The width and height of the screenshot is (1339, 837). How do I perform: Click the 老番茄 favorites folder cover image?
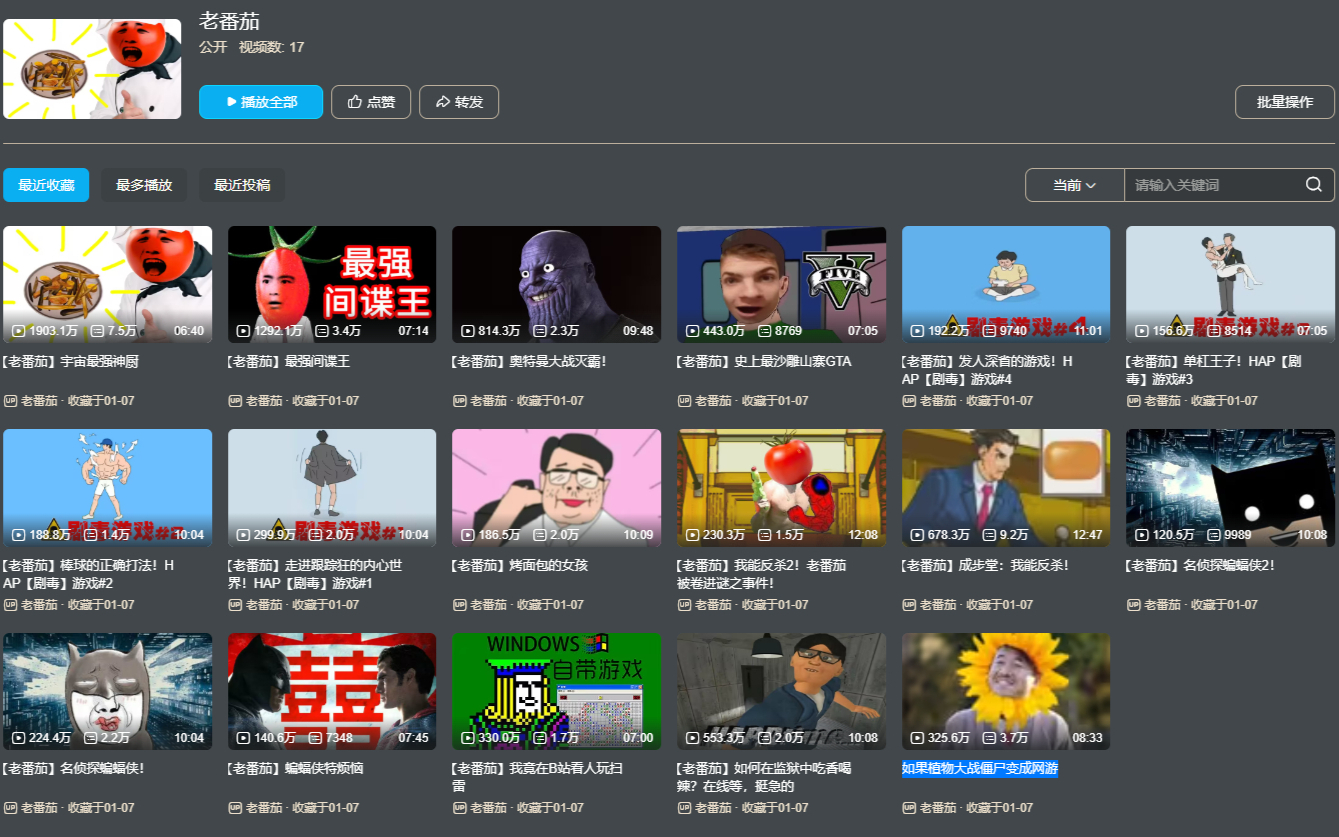pyautogui.click(x=92, y=69)
